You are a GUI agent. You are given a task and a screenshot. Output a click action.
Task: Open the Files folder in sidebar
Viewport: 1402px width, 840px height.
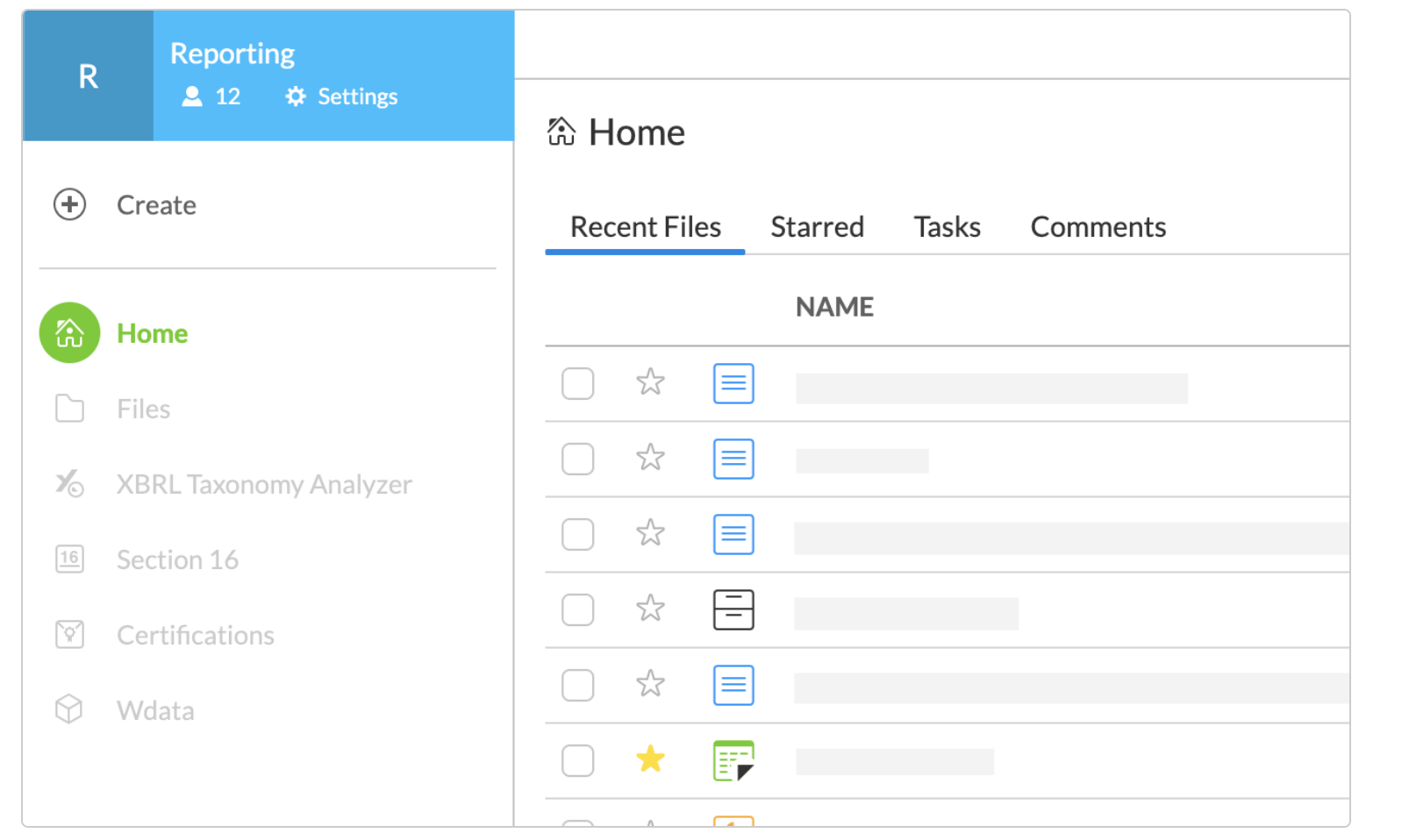(69, 409)
